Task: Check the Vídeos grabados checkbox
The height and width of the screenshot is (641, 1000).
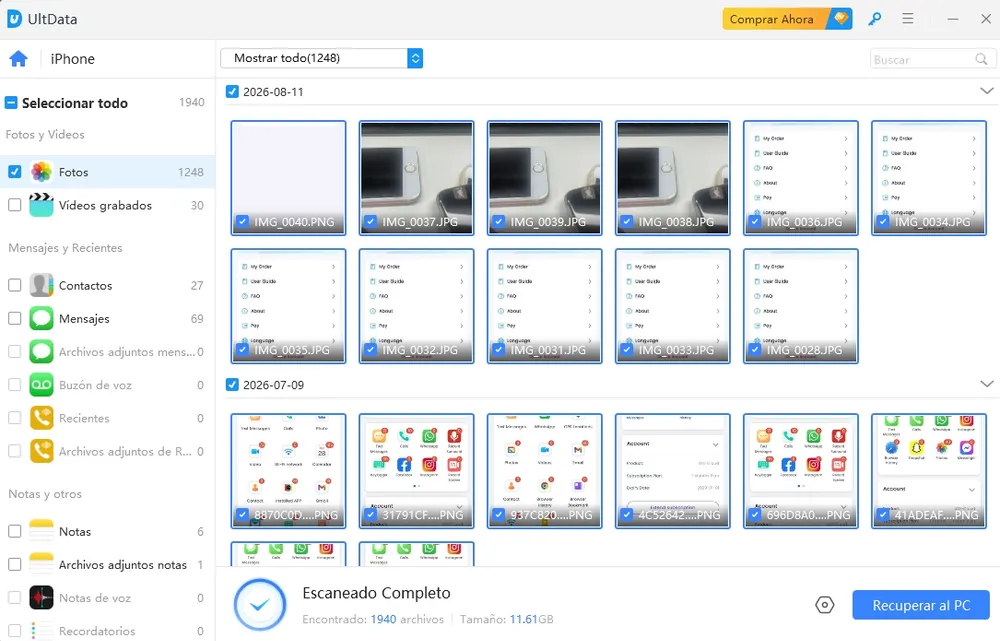Action: click(15, 205)
